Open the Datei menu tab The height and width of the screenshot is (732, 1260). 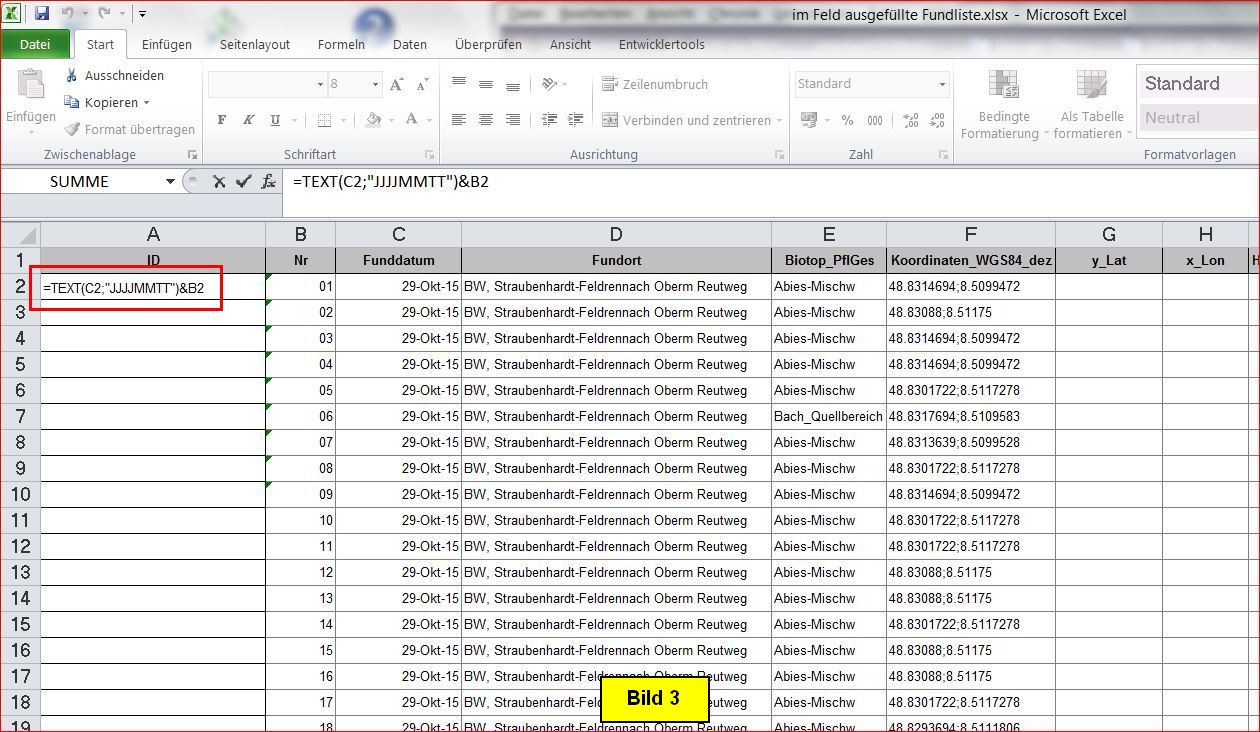click(x=35, y=44)
